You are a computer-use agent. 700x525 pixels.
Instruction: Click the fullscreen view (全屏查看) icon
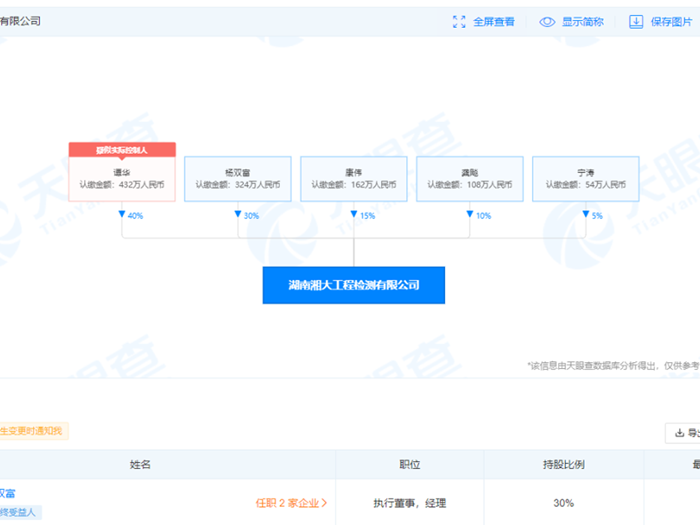tap(459, 21)
